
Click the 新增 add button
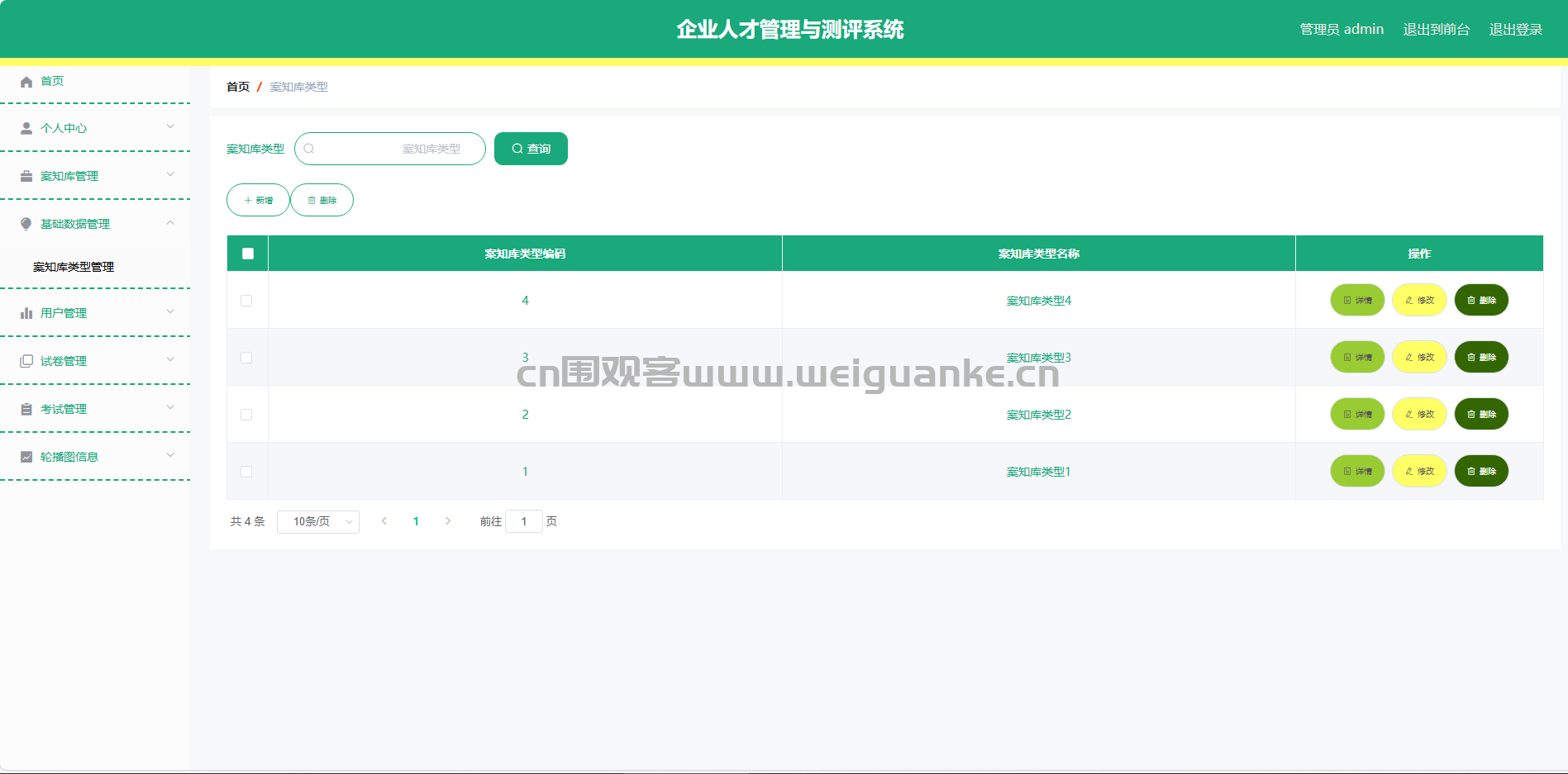pos(258,200)
